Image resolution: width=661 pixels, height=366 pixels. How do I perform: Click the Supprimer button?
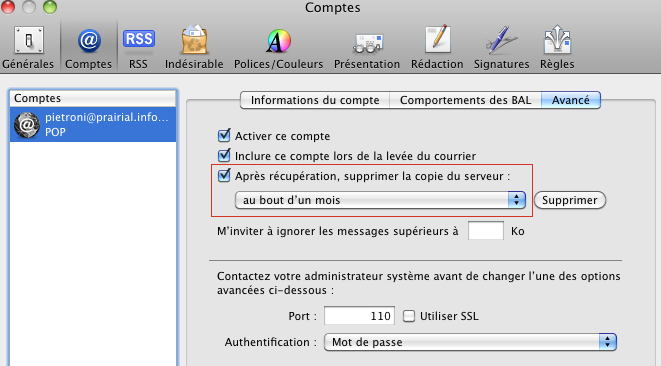click(570, 200)
